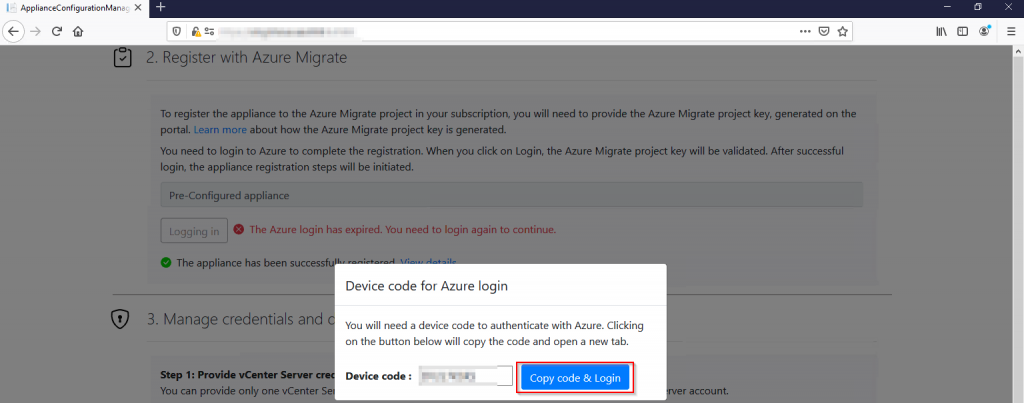This screenshot has height=403, width=1024.
Task: Open the page actions three-dot menu
Action: 805,31
